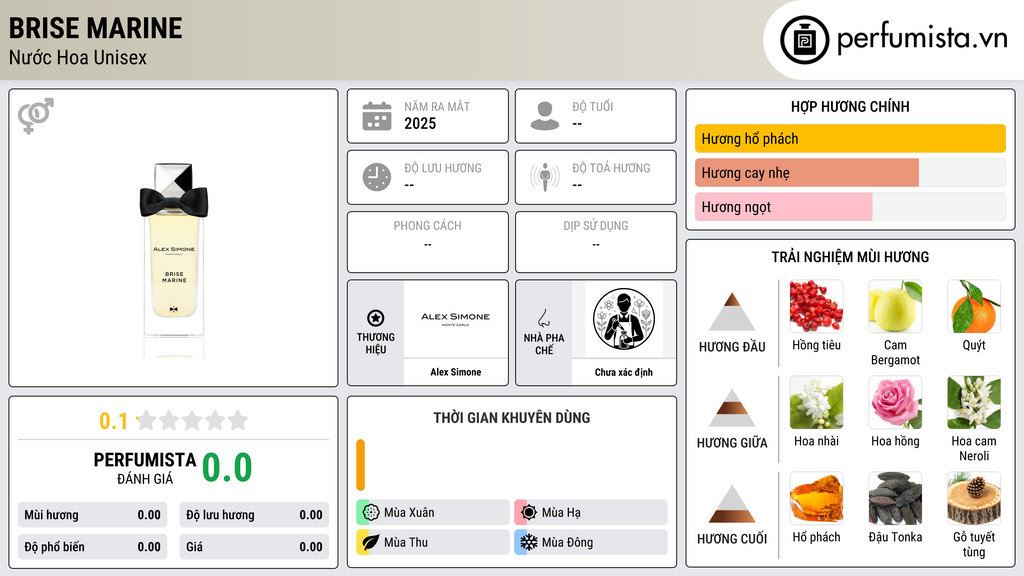Screen dimensions: 1024x576
Task: Click the unisex gender symbol icon
Action: click(35, 116)
